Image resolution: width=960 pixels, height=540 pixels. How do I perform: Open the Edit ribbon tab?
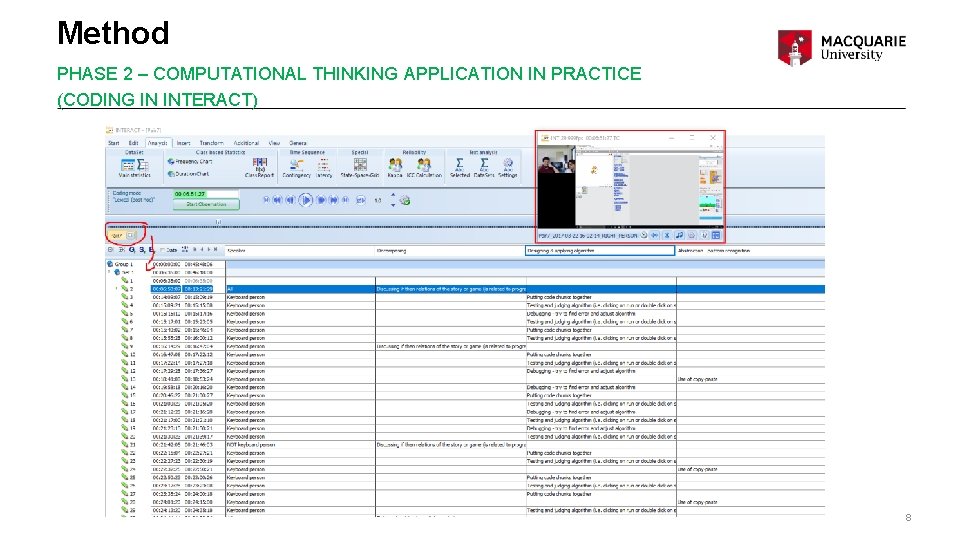133,143
